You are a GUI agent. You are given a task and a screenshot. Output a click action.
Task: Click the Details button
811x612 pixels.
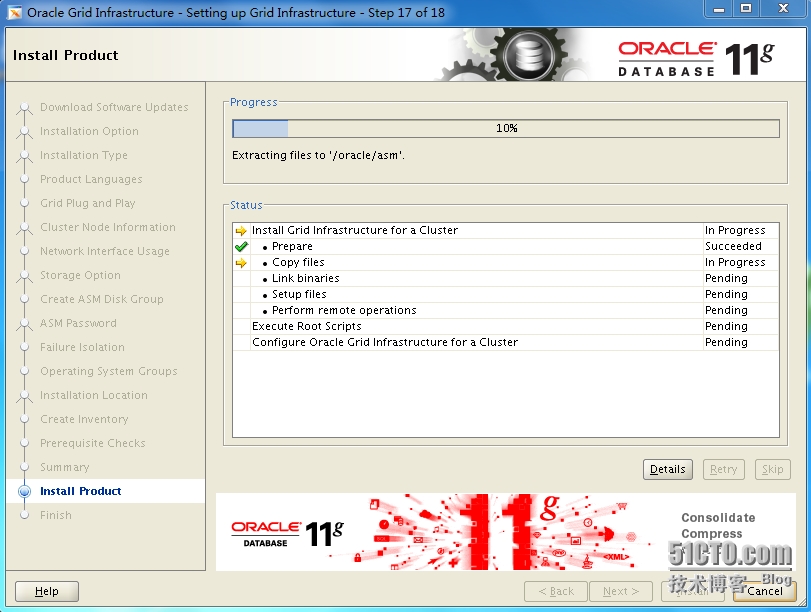[667, 469]
